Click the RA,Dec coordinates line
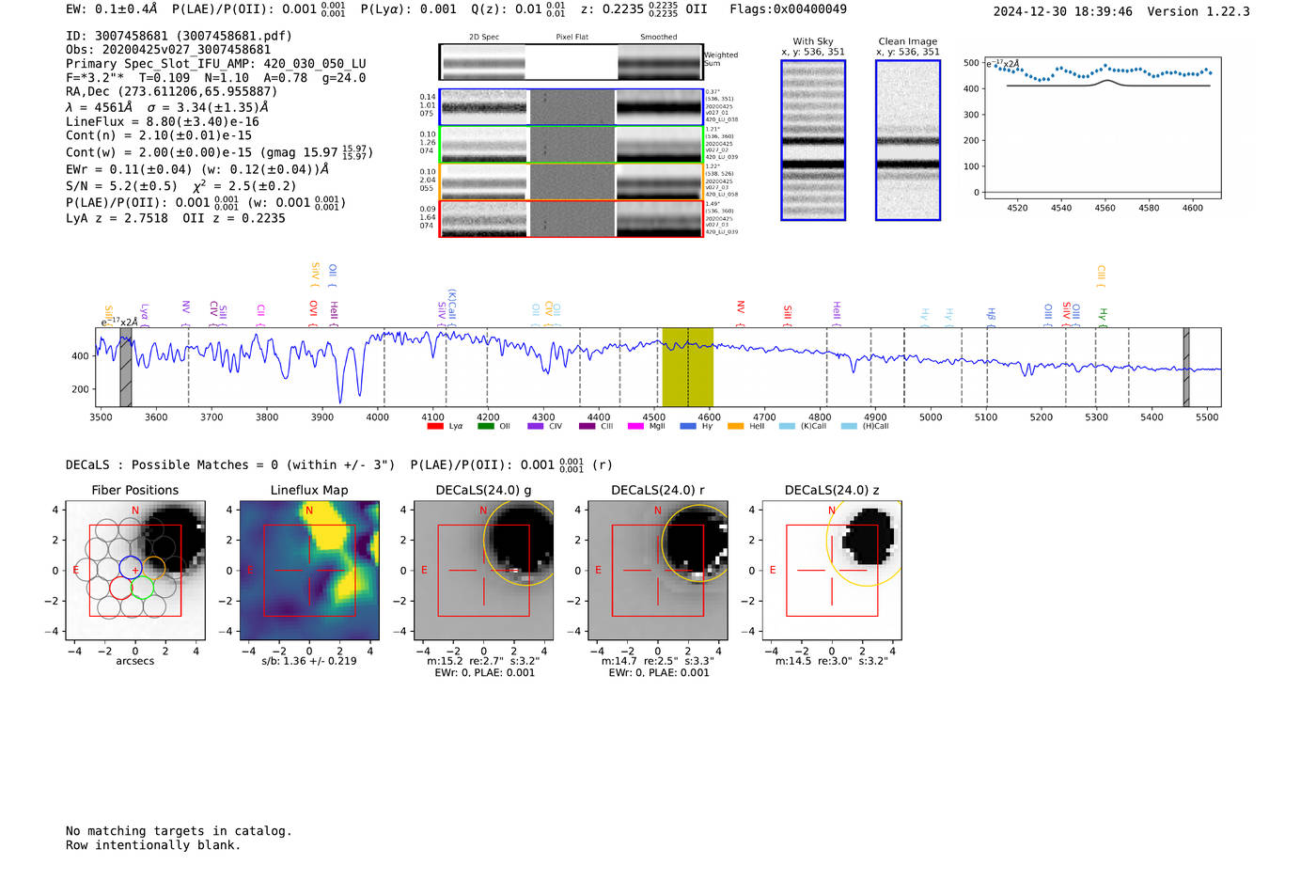Image resolution: width=1316 pixels, height=896 pixels. coord(172,91)
